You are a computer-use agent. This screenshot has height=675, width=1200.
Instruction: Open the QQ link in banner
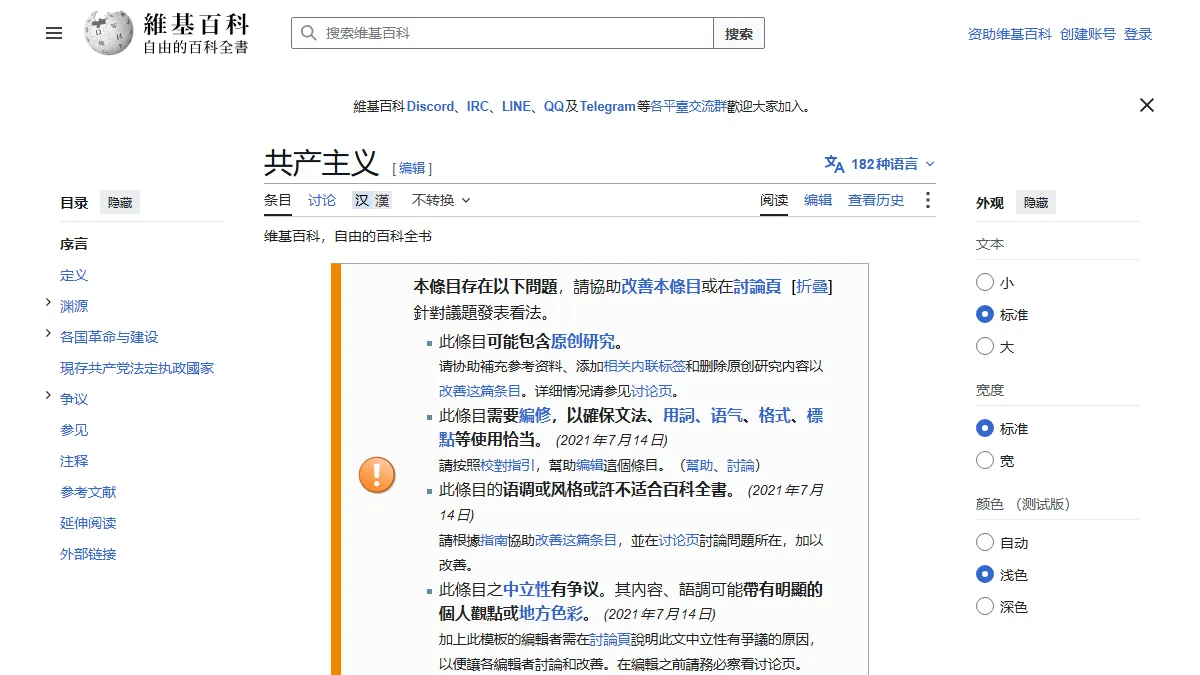(x=554, y=106)
